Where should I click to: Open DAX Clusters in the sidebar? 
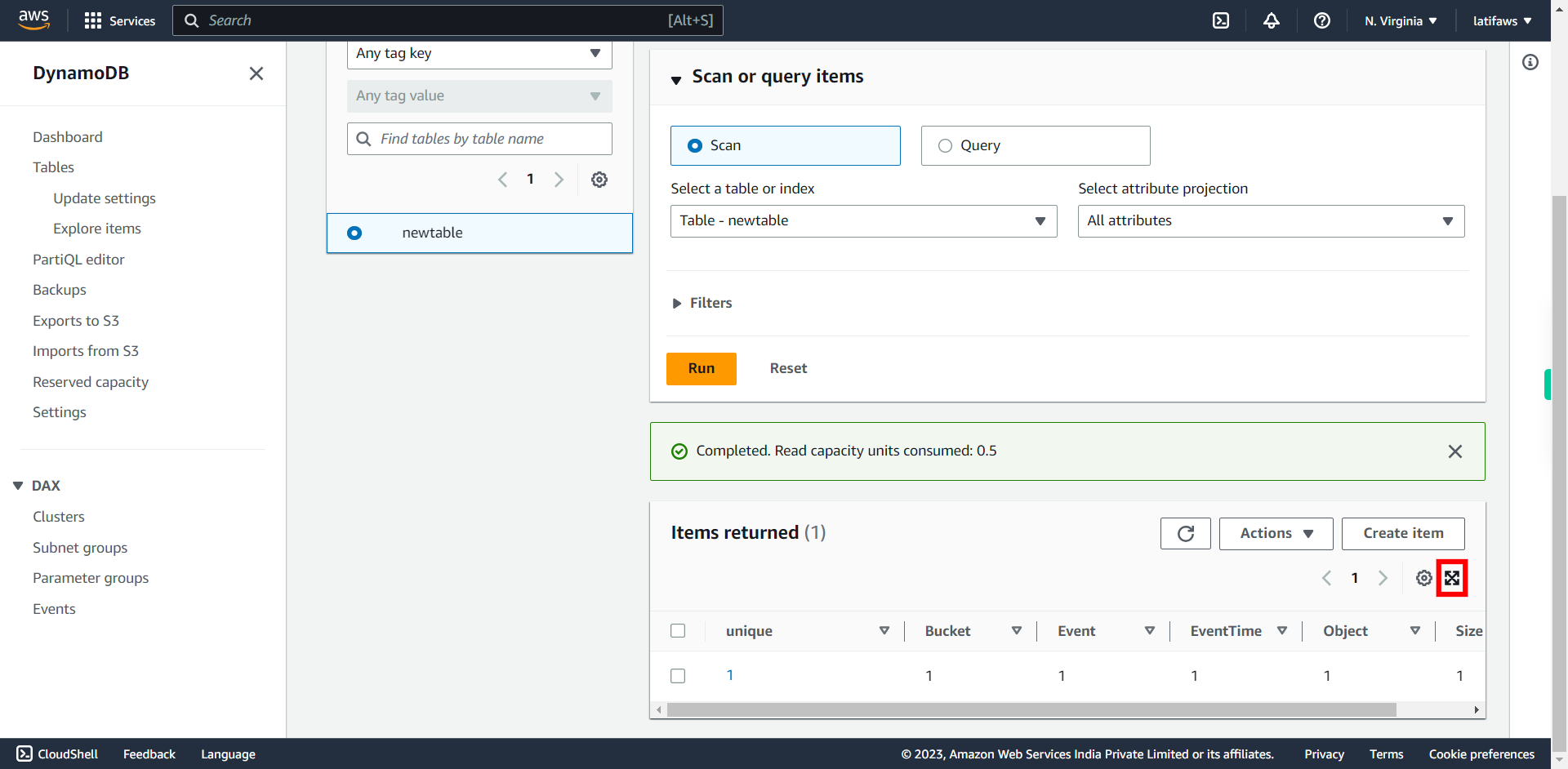tap(59, 517)
